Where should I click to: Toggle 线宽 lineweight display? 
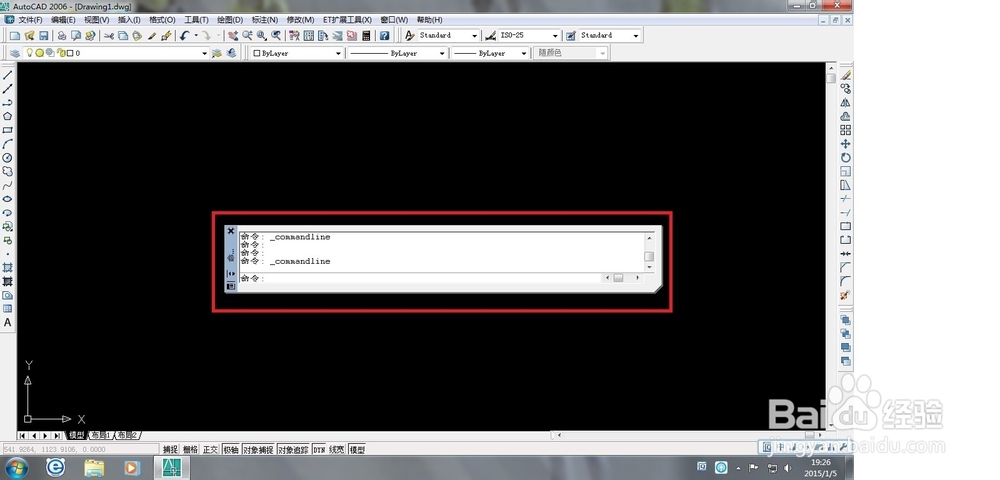(x=337, y=449)
